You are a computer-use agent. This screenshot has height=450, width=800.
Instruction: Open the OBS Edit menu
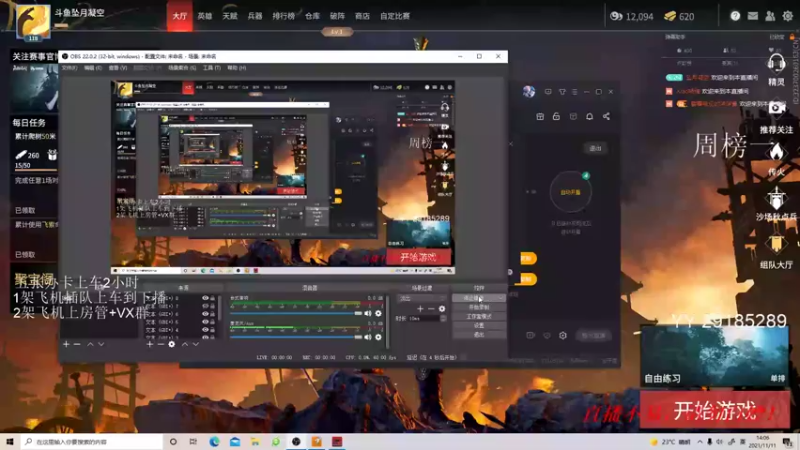coord(93,68)
